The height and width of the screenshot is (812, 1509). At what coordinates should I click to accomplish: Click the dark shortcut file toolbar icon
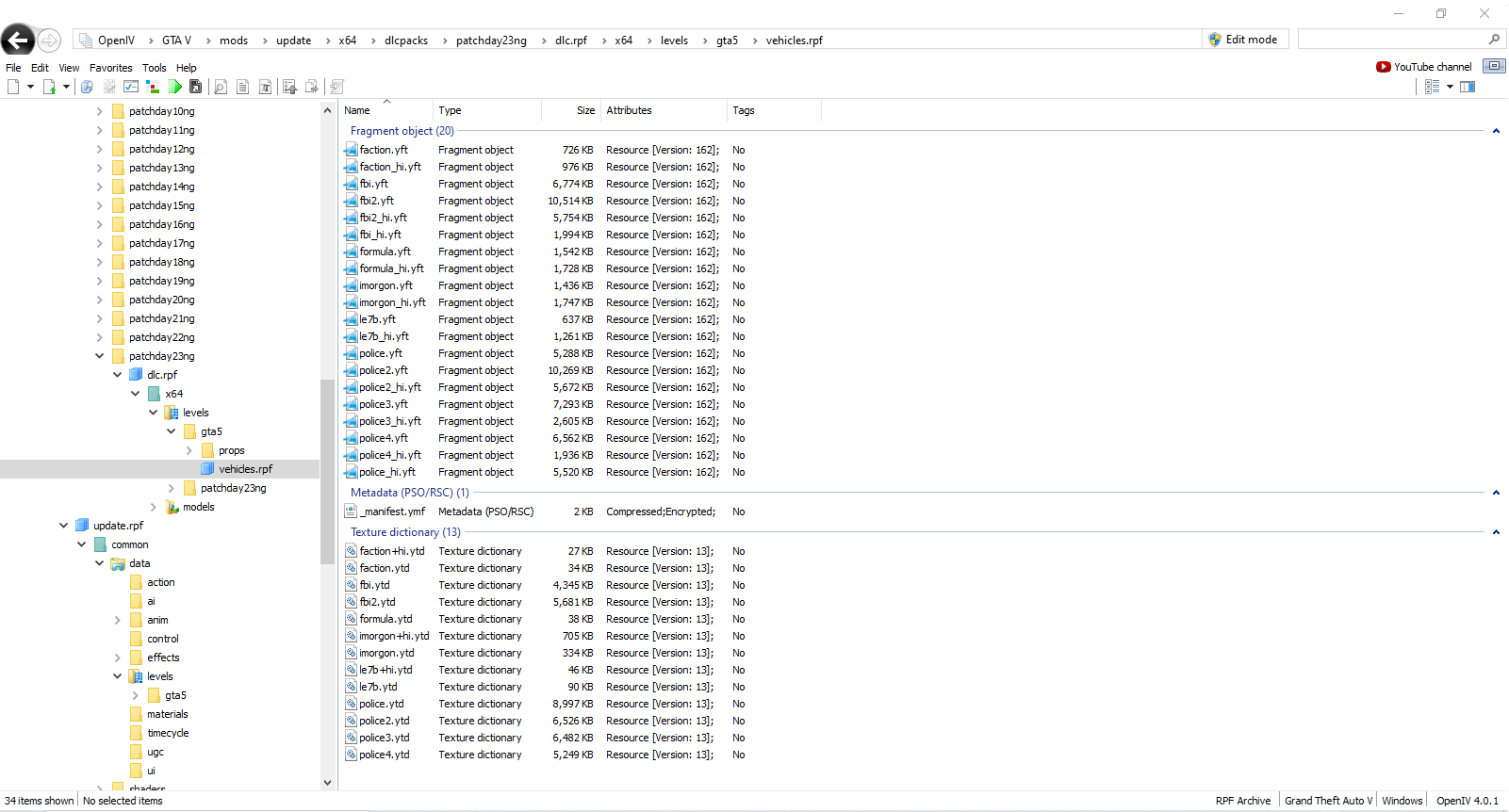(196, 87)
